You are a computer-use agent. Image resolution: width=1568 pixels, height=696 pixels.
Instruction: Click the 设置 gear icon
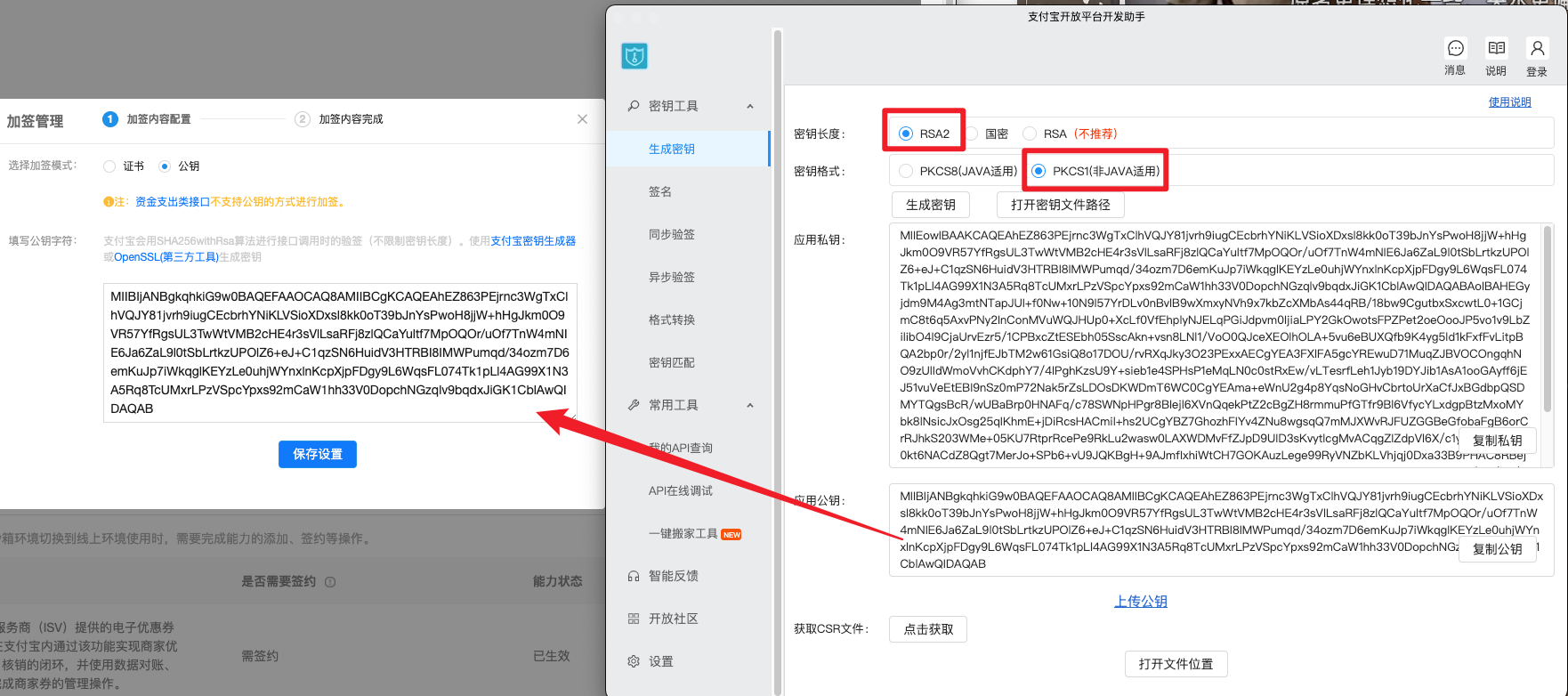pyautogui.click(x=634, y=661)
